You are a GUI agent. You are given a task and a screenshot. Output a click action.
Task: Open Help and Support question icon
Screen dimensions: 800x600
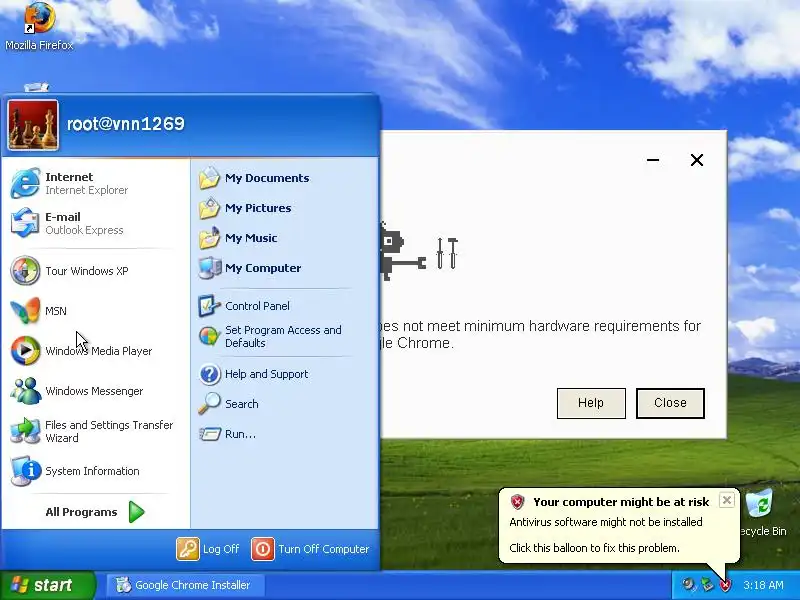tap(209, 374)
